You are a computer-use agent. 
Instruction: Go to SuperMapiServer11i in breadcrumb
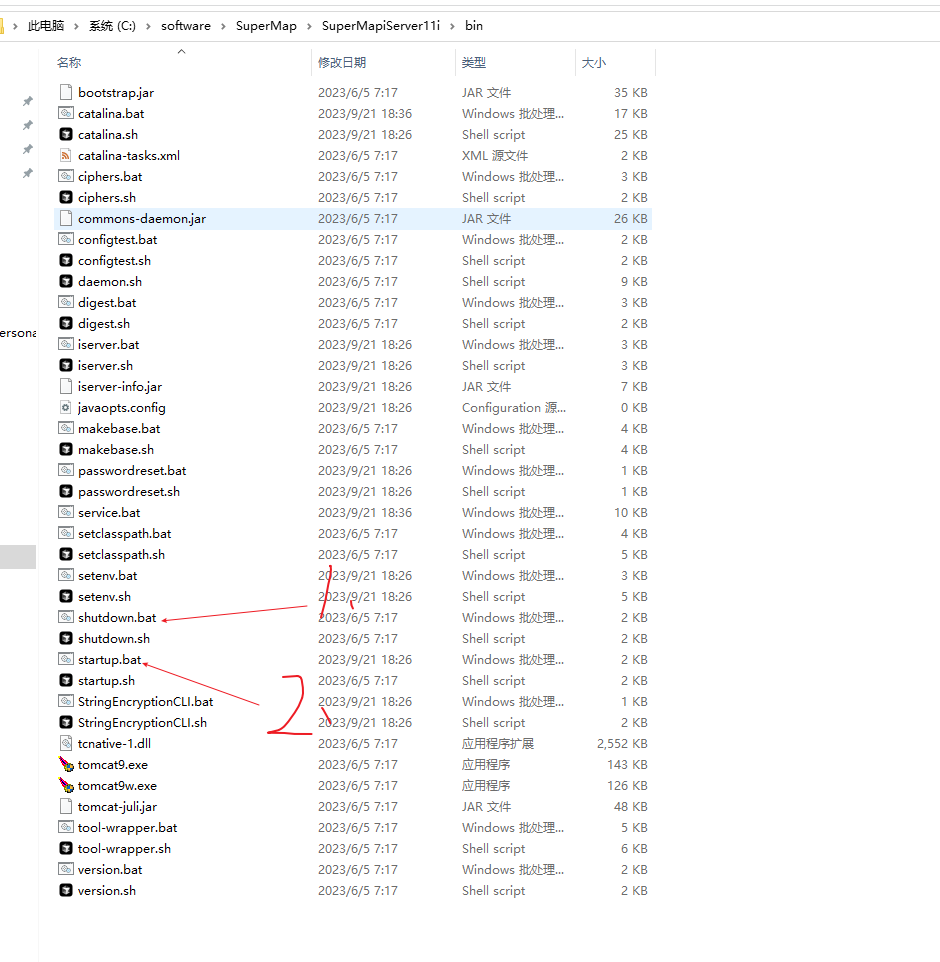(x=381, y=26)
